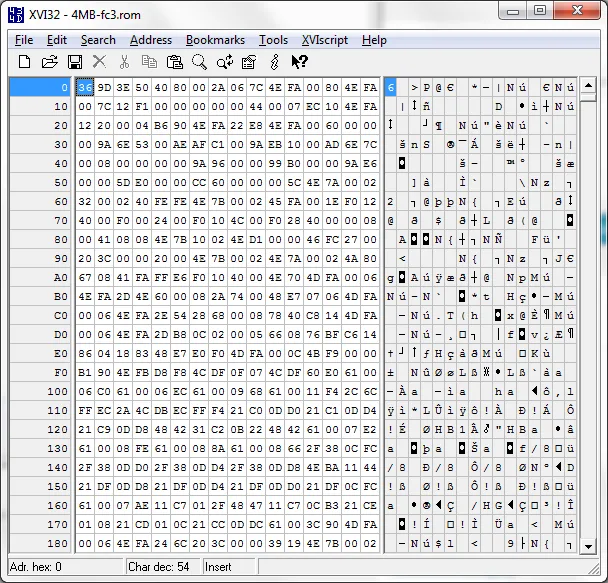Click the 'Char dec: 54' status field
The width and height of the screenshot is (608, 583).
point(162,567)
